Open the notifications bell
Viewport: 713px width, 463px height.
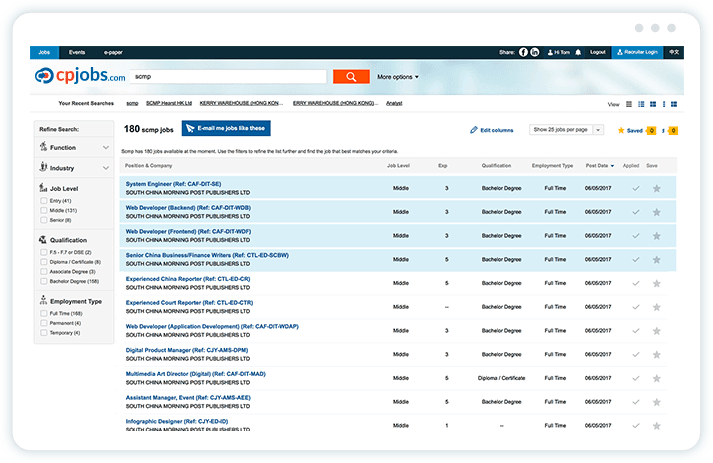tap(578, 52)
